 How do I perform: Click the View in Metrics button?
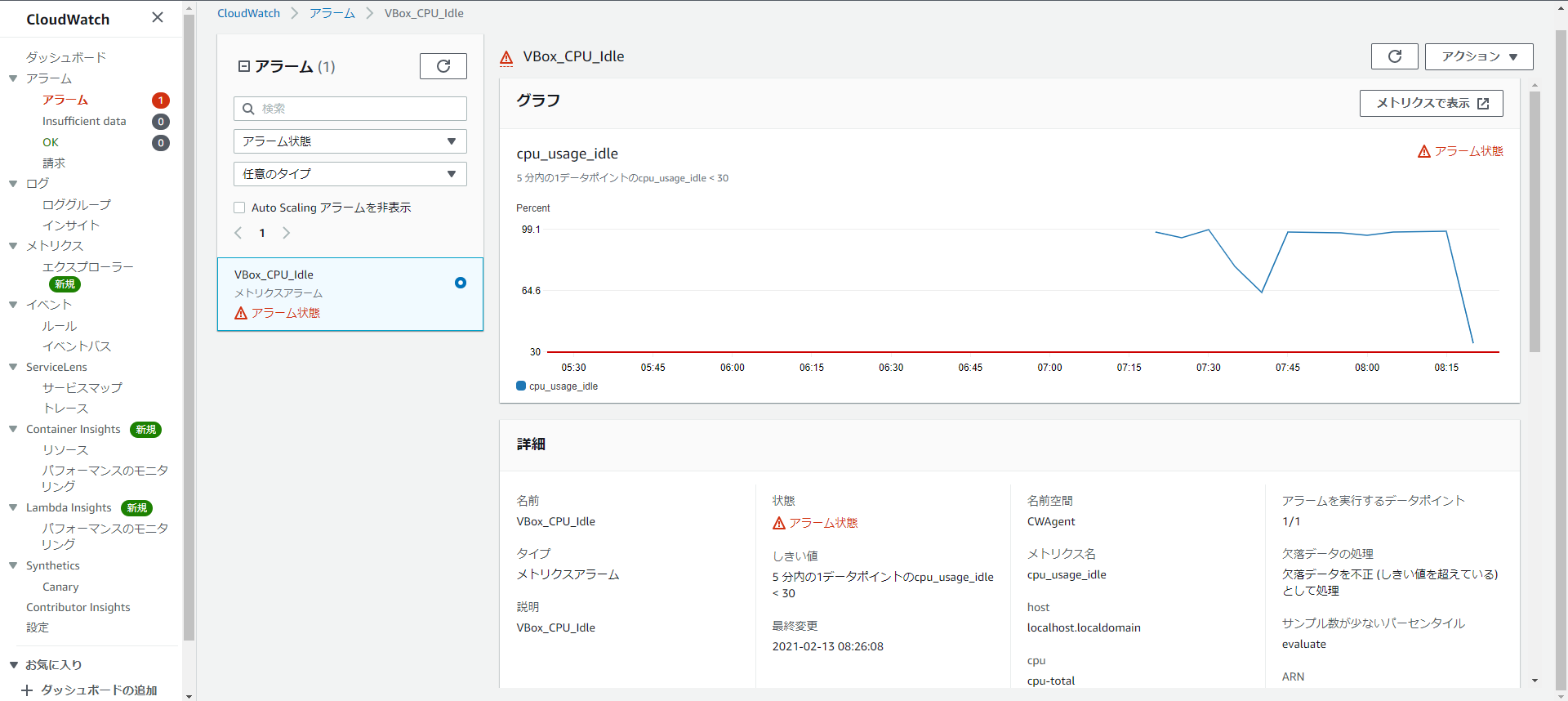(1431, 103)
